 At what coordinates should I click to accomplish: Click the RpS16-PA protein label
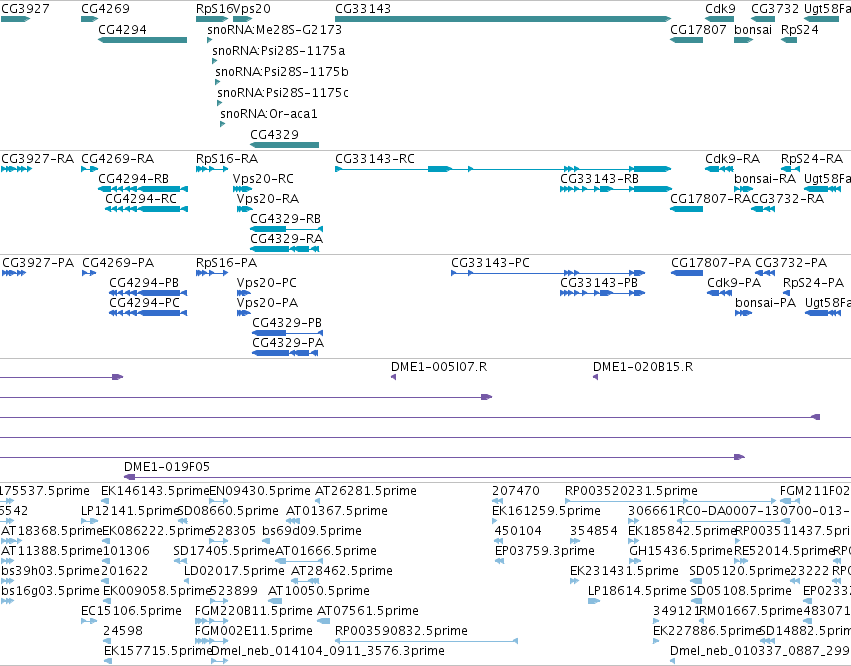coord(226,263)
